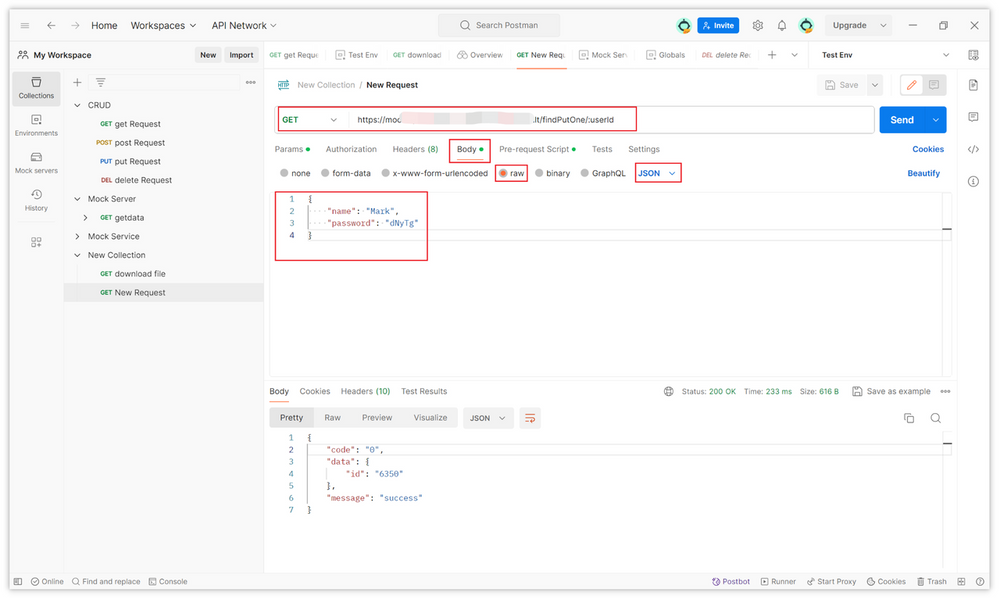Screen dimensions: 1000x598
Task: Select the form-data body type
Action: click(x=345, y=173)
